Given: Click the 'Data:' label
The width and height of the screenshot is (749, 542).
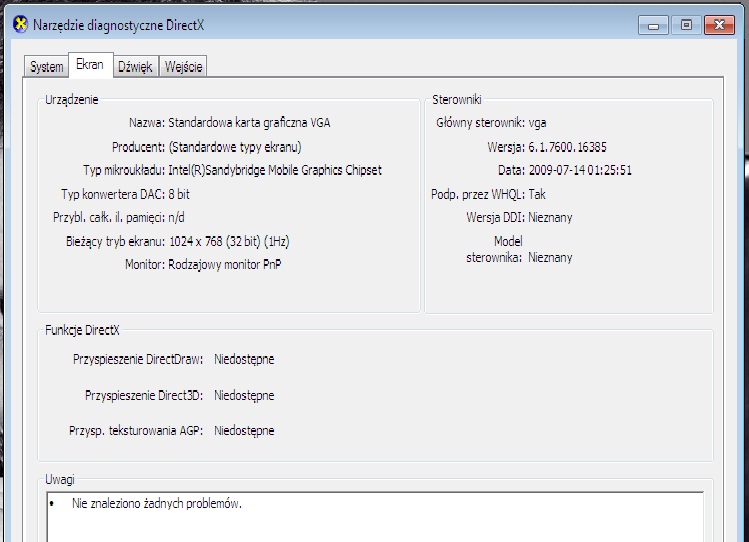Looking at the screenshot, I should (511, 170).
